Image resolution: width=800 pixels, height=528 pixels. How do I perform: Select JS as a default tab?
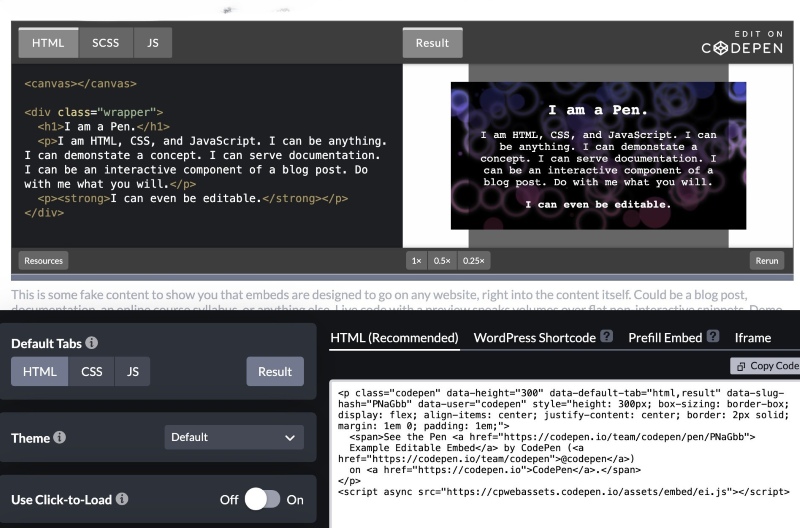click(x=133, y=371)
